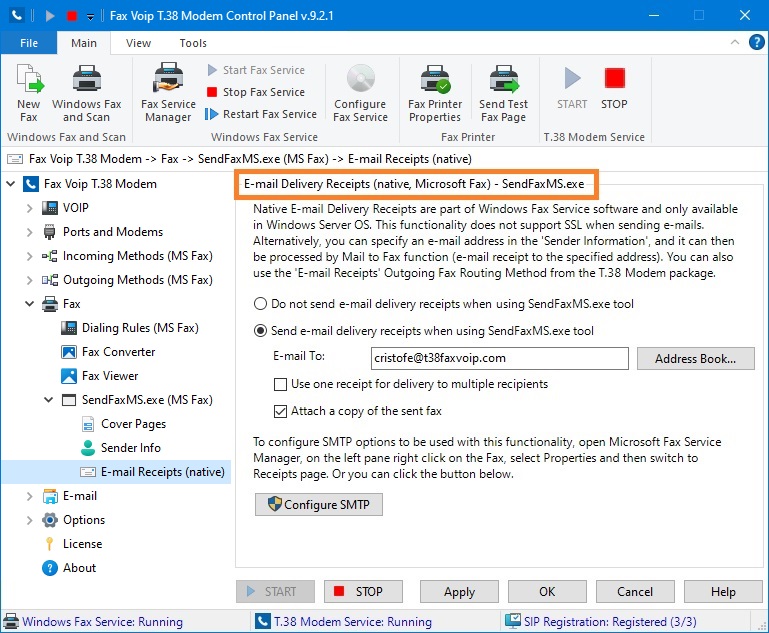Enable one receipt for multiple recipients

point(280,384)
